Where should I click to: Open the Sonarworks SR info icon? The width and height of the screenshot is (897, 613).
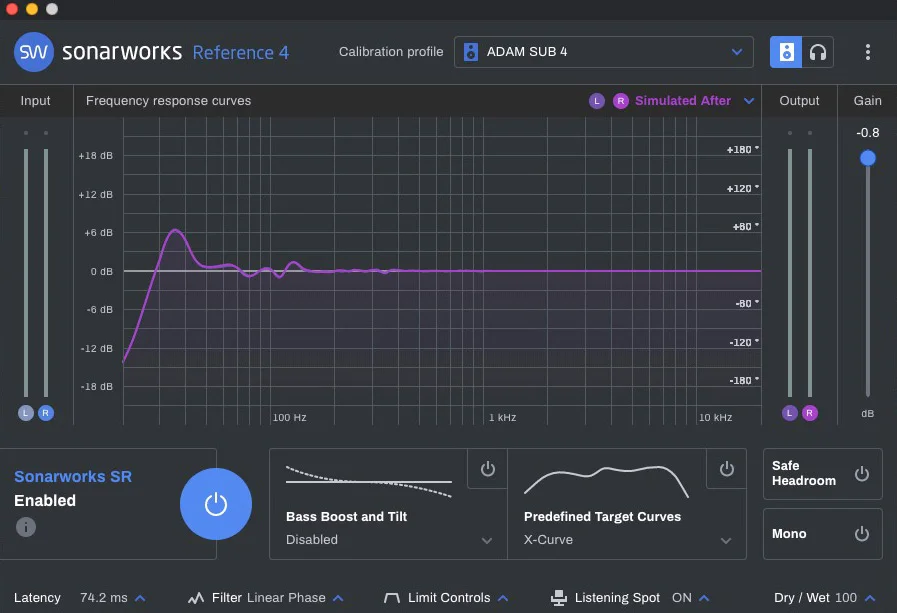tap(26, 527)
